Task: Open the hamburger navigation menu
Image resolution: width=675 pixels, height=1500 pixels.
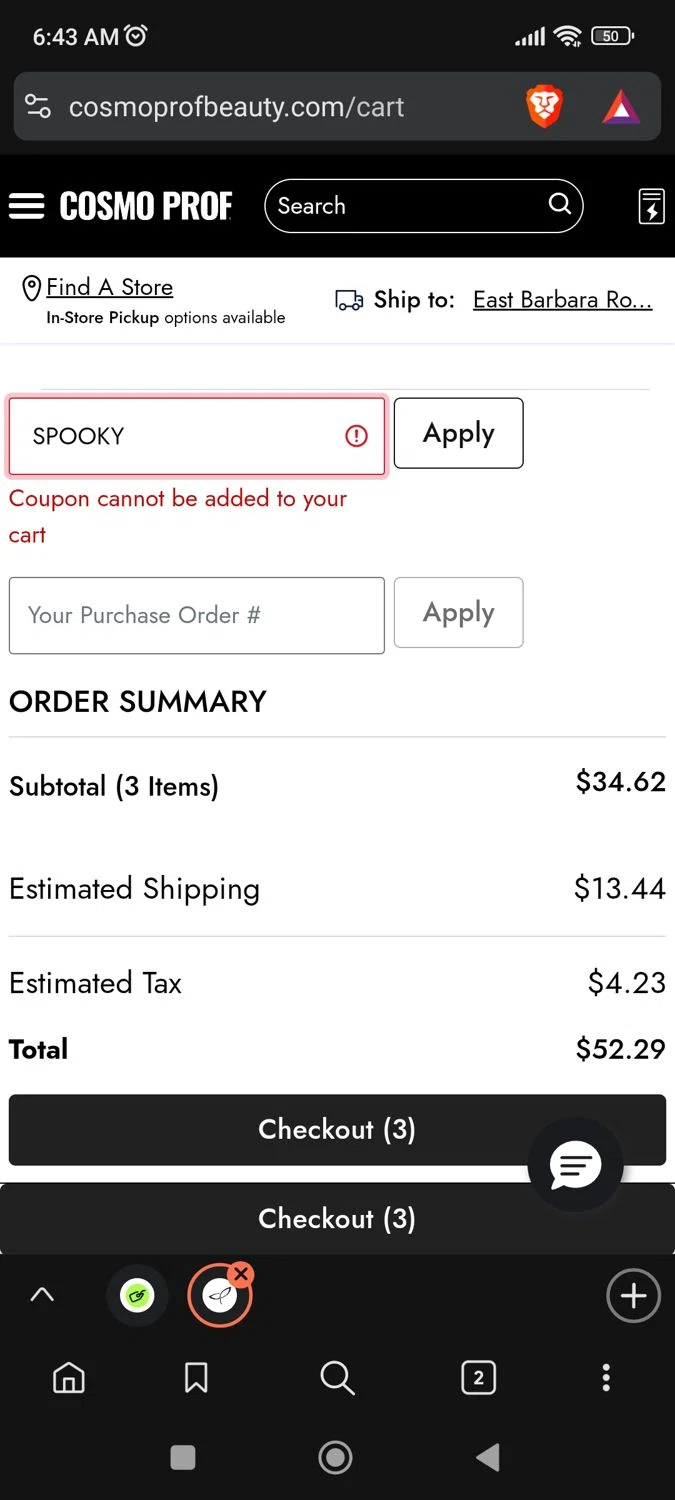Action: (27, 206)
